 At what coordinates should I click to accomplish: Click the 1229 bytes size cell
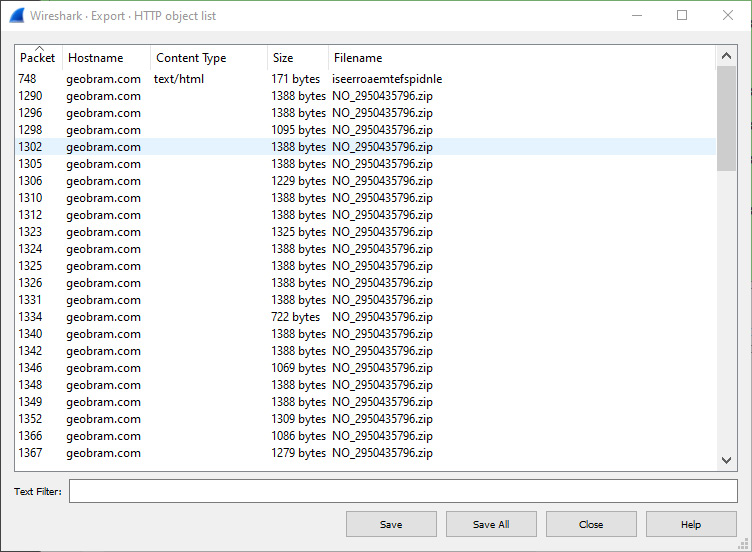(x=298, y=181)
